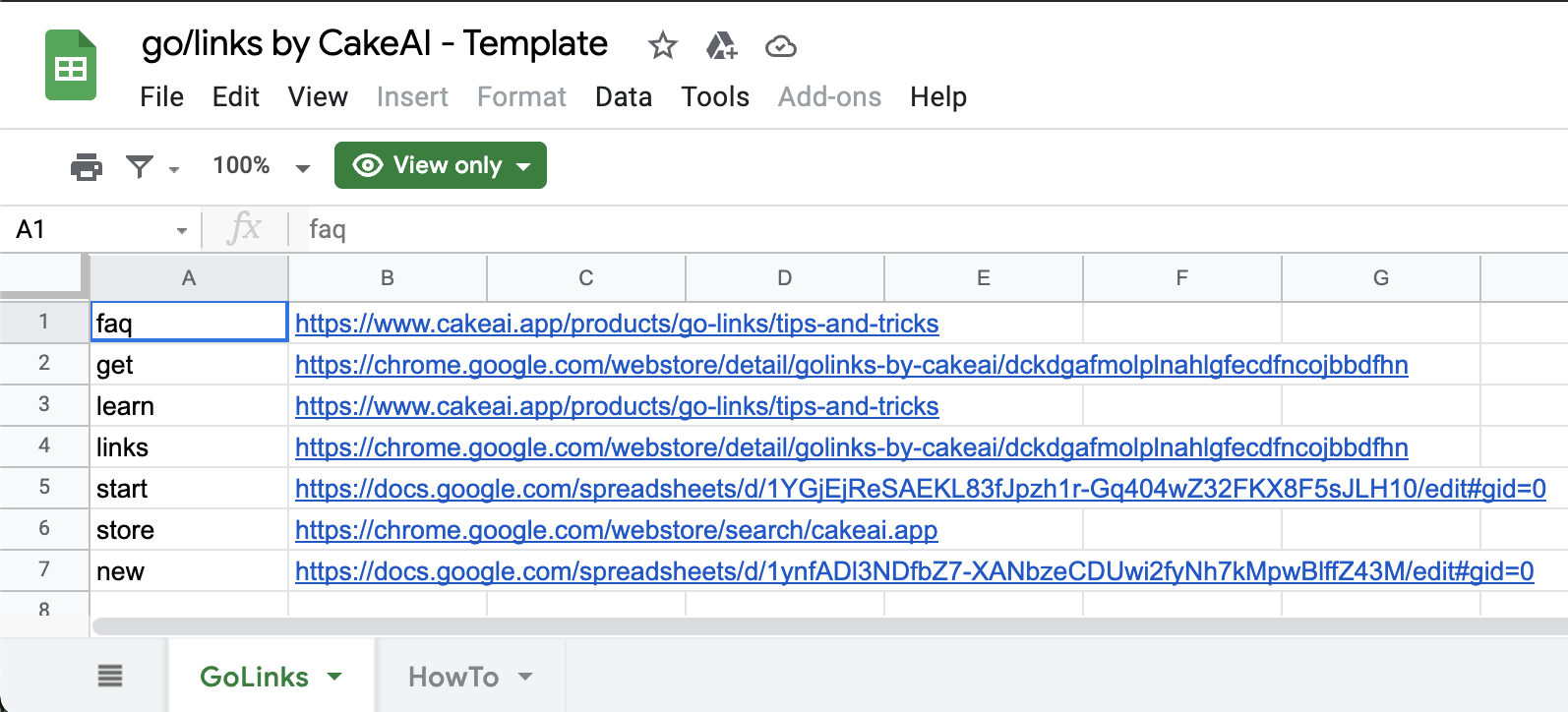Image resolution: width=1568 pixels, height=712 pixels.
Task: Select cell containing 'get'
Action: (x=189, y=364)
